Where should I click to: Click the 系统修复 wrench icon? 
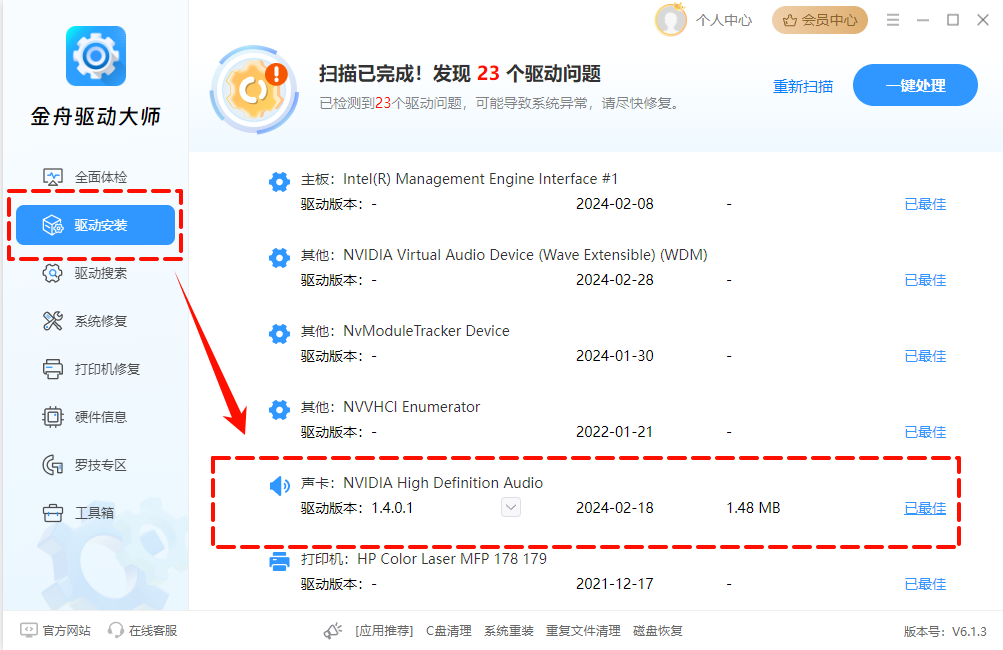pos(52,321)
